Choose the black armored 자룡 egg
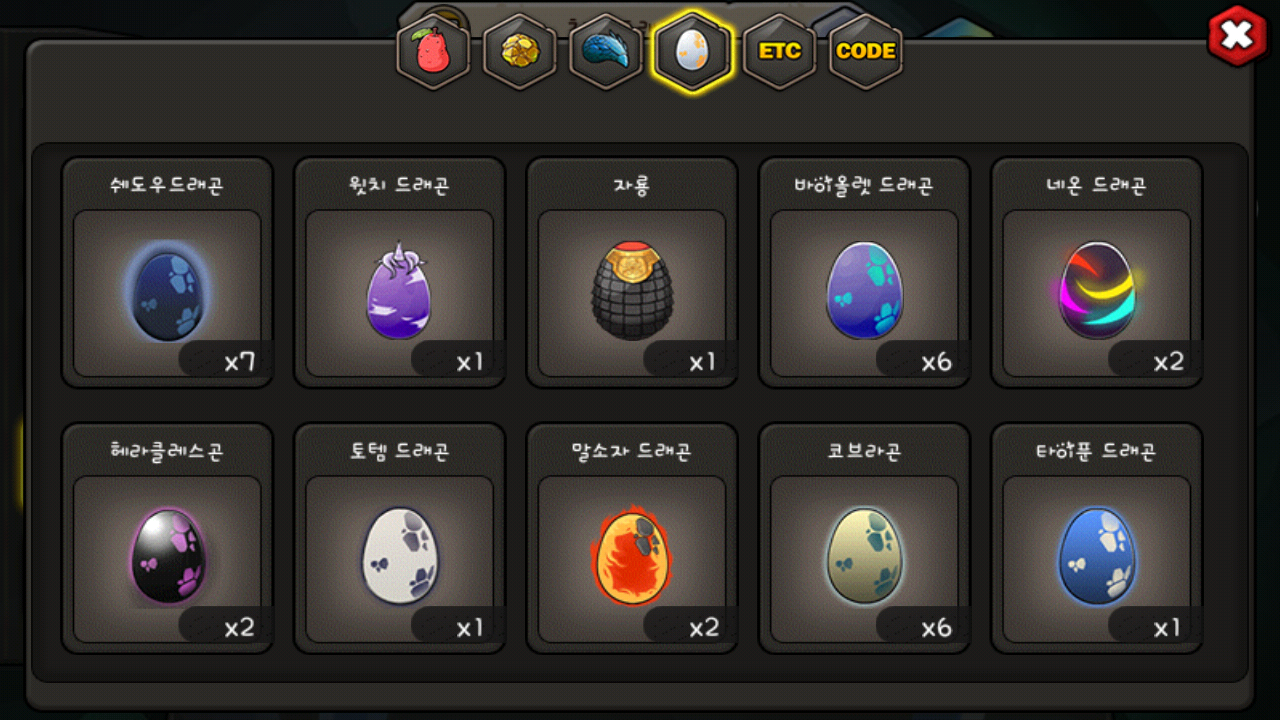 (x=632, y=291)
